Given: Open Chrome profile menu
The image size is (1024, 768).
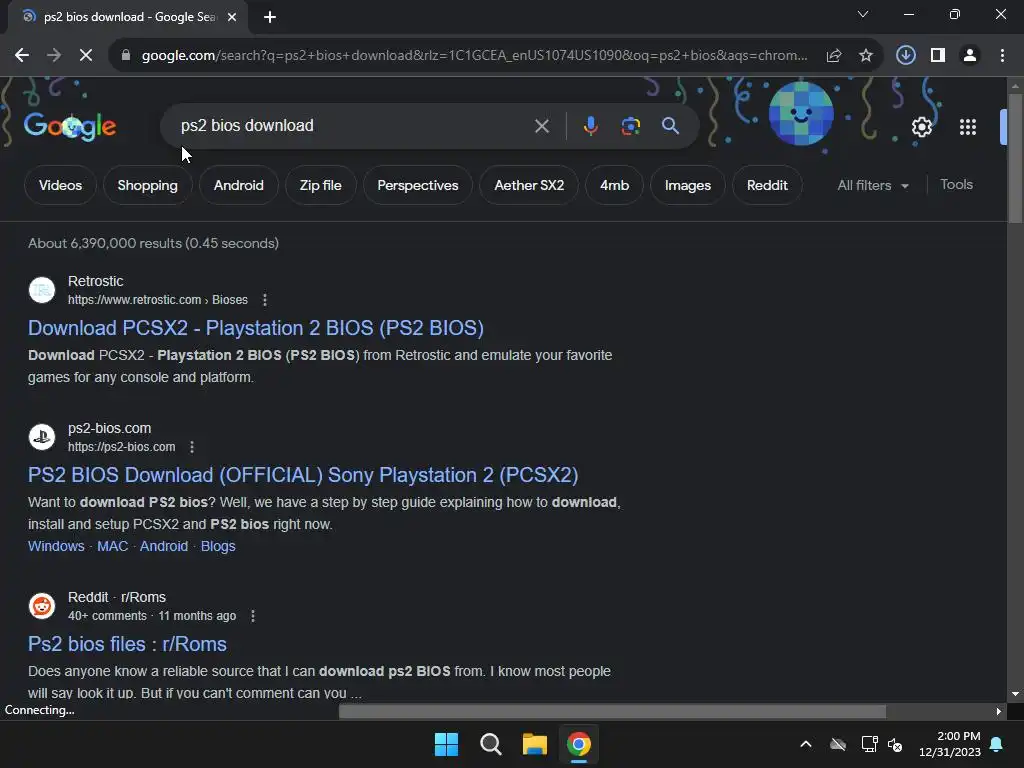Looking at the screenshot, I should click(x=970, y=56).
